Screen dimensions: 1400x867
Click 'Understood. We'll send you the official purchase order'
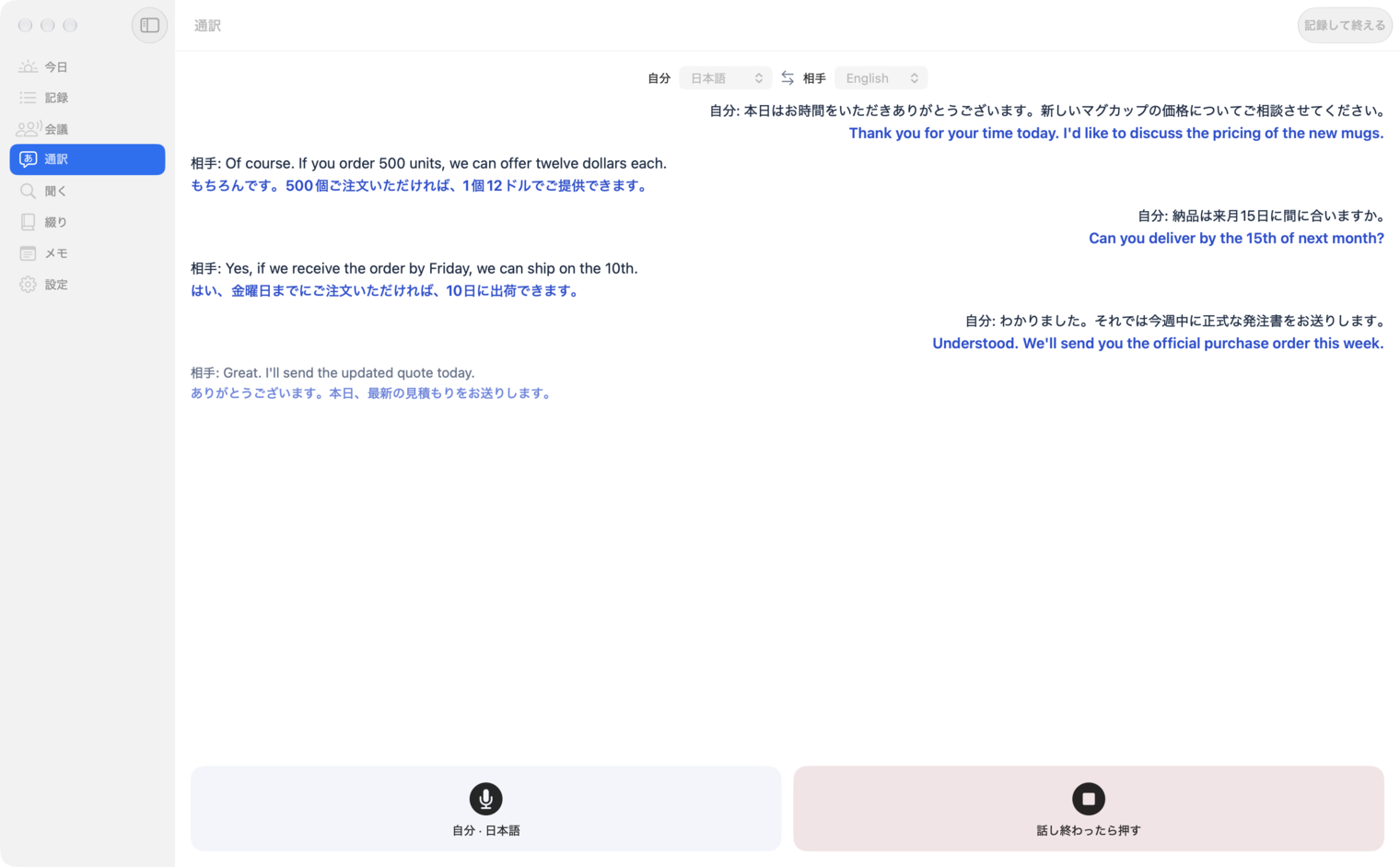pos(1158,343)
